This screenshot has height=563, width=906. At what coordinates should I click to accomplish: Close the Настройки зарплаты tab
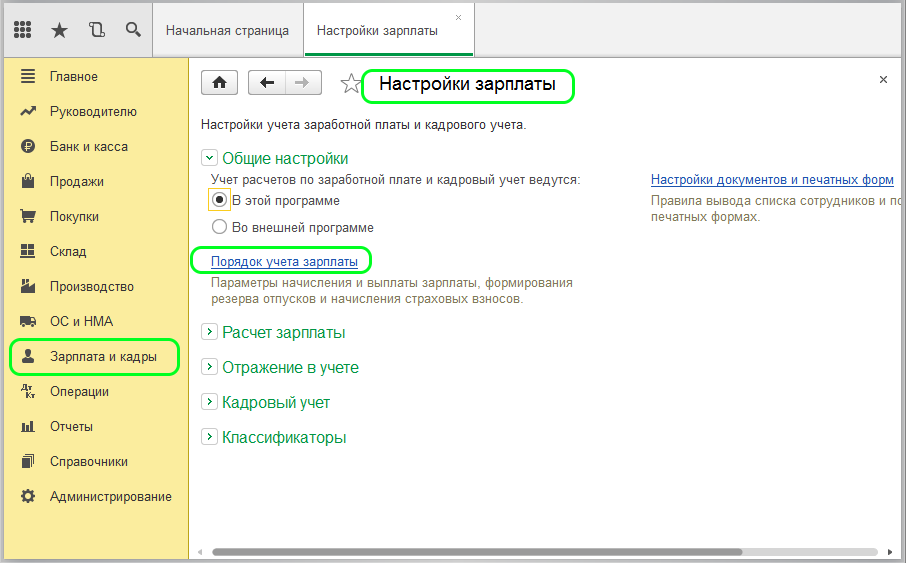[x=458, y=18]
